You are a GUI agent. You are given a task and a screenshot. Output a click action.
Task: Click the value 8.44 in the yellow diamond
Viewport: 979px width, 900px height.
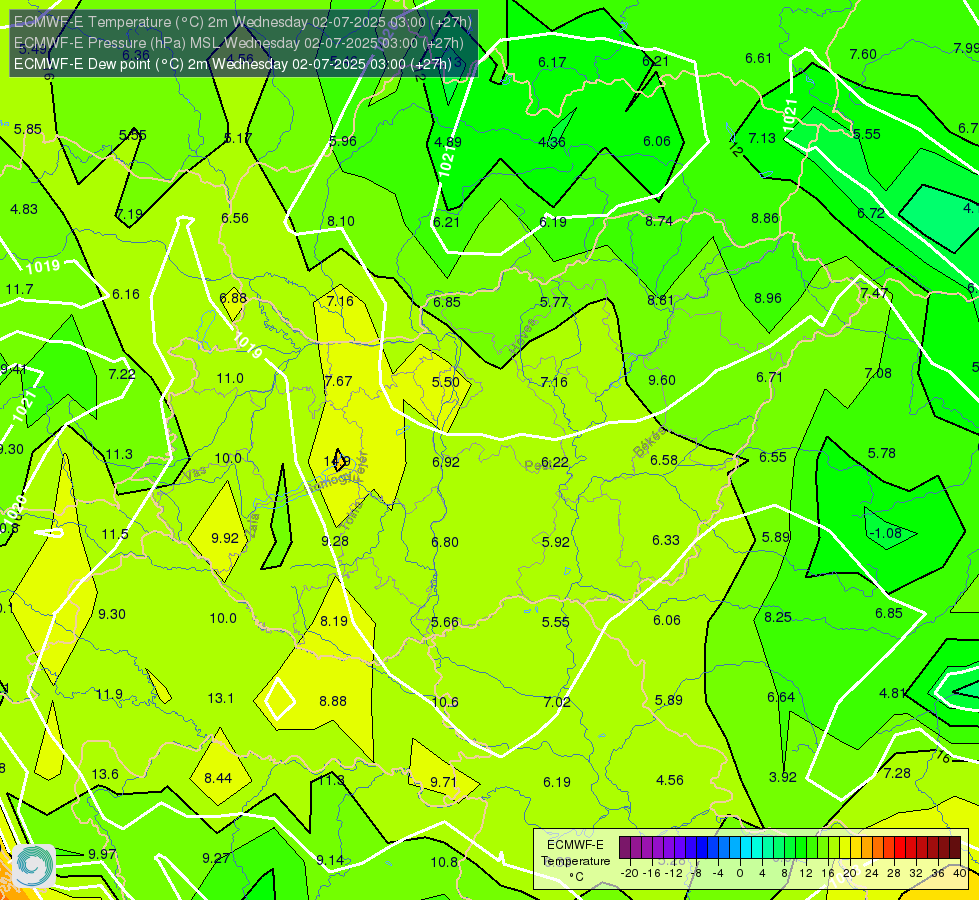pyautogui.click(x=218, y=778)
